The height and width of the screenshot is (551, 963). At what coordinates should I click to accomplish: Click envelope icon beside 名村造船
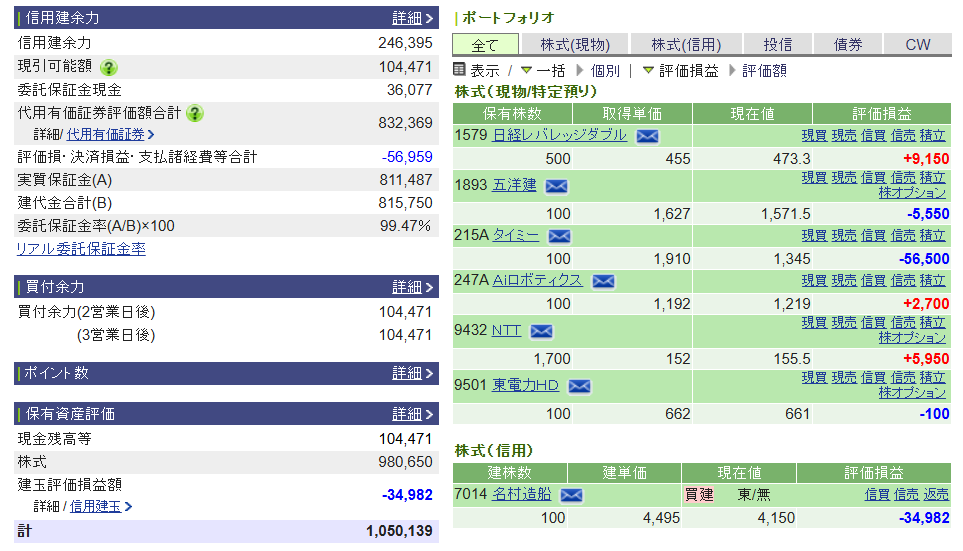tap(571, 495)
